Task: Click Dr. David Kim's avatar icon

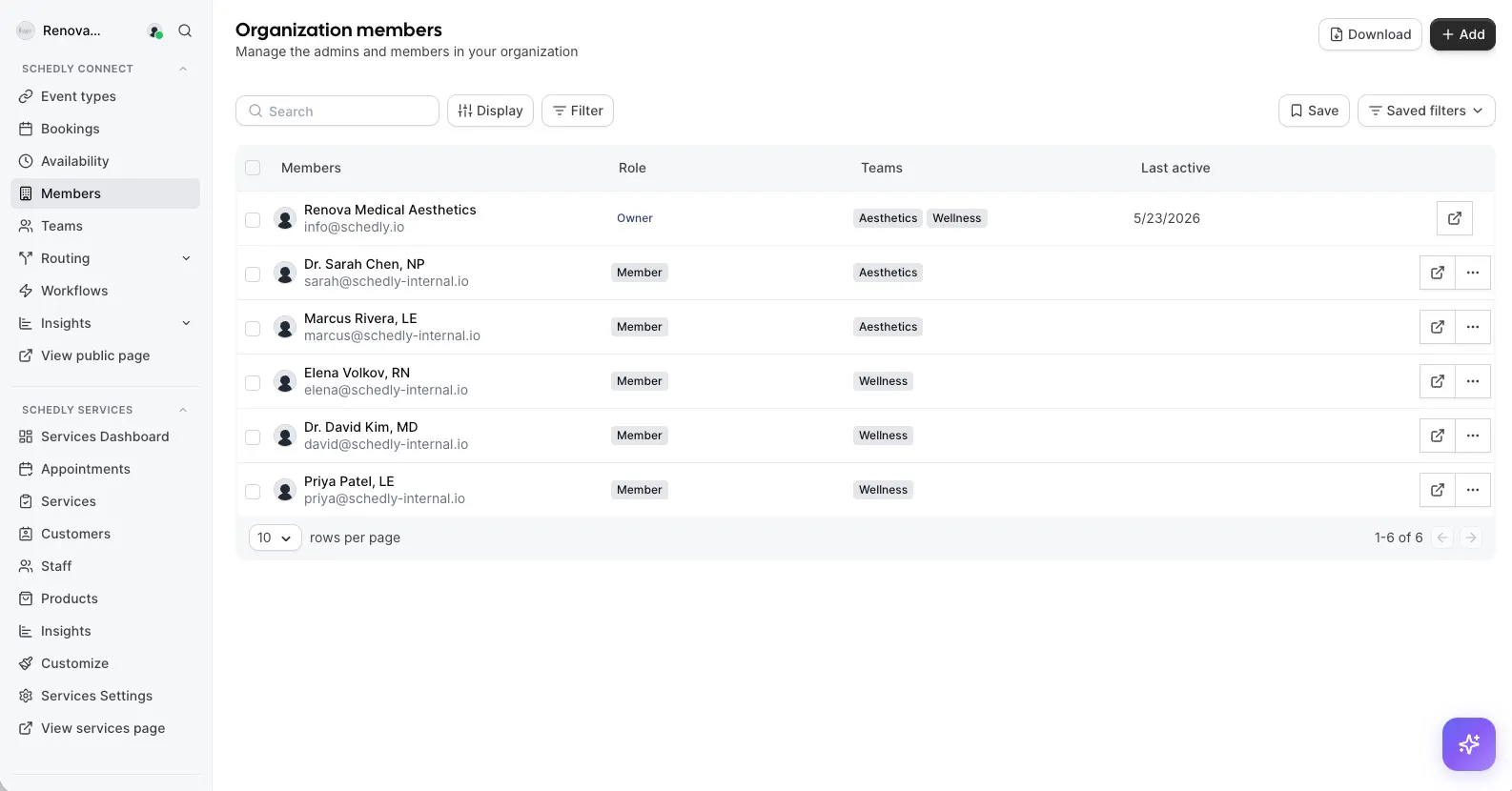Action: pyautogui.click(x=284, y=436)
